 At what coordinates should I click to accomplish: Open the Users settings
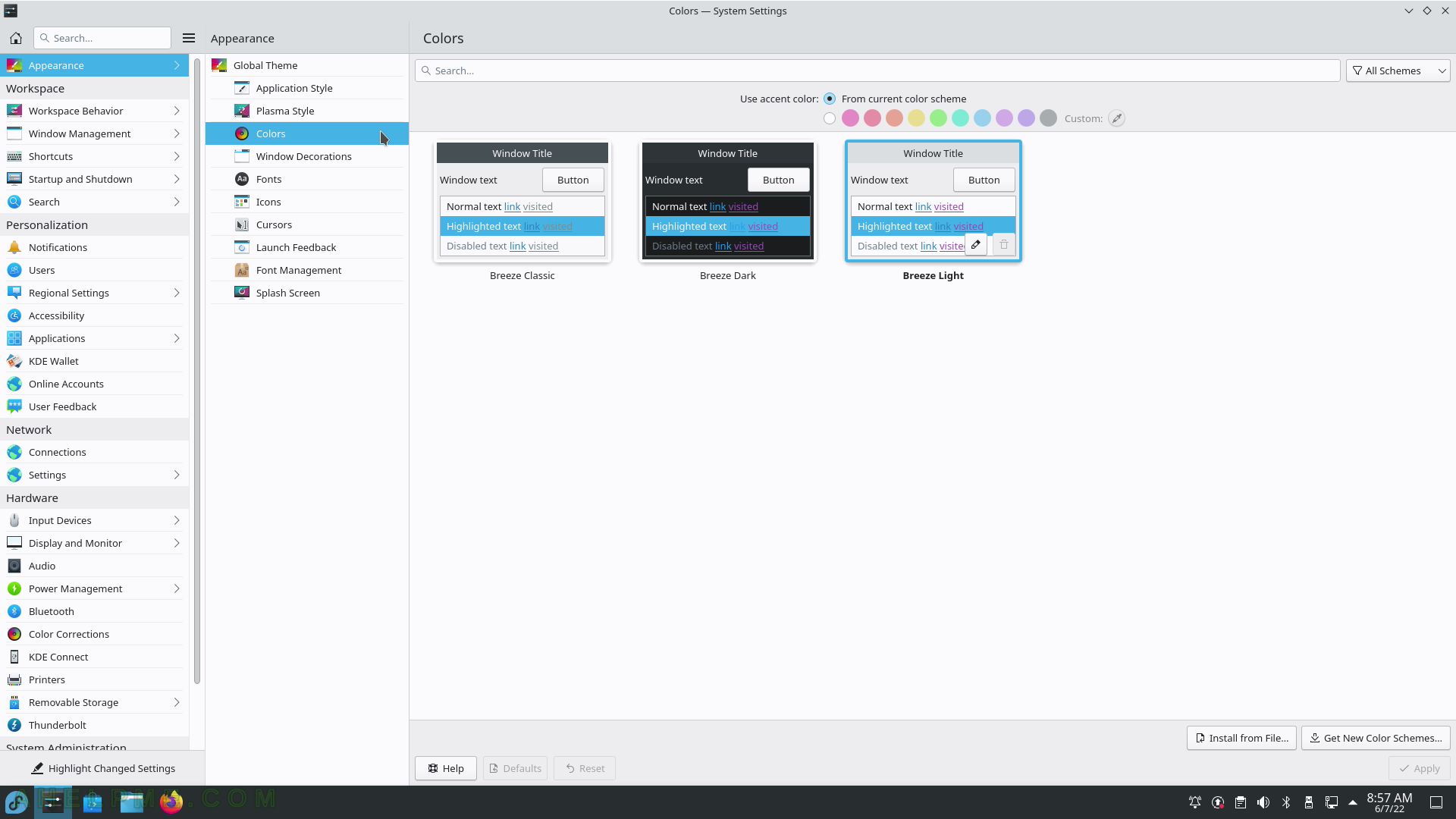point(95,270)
